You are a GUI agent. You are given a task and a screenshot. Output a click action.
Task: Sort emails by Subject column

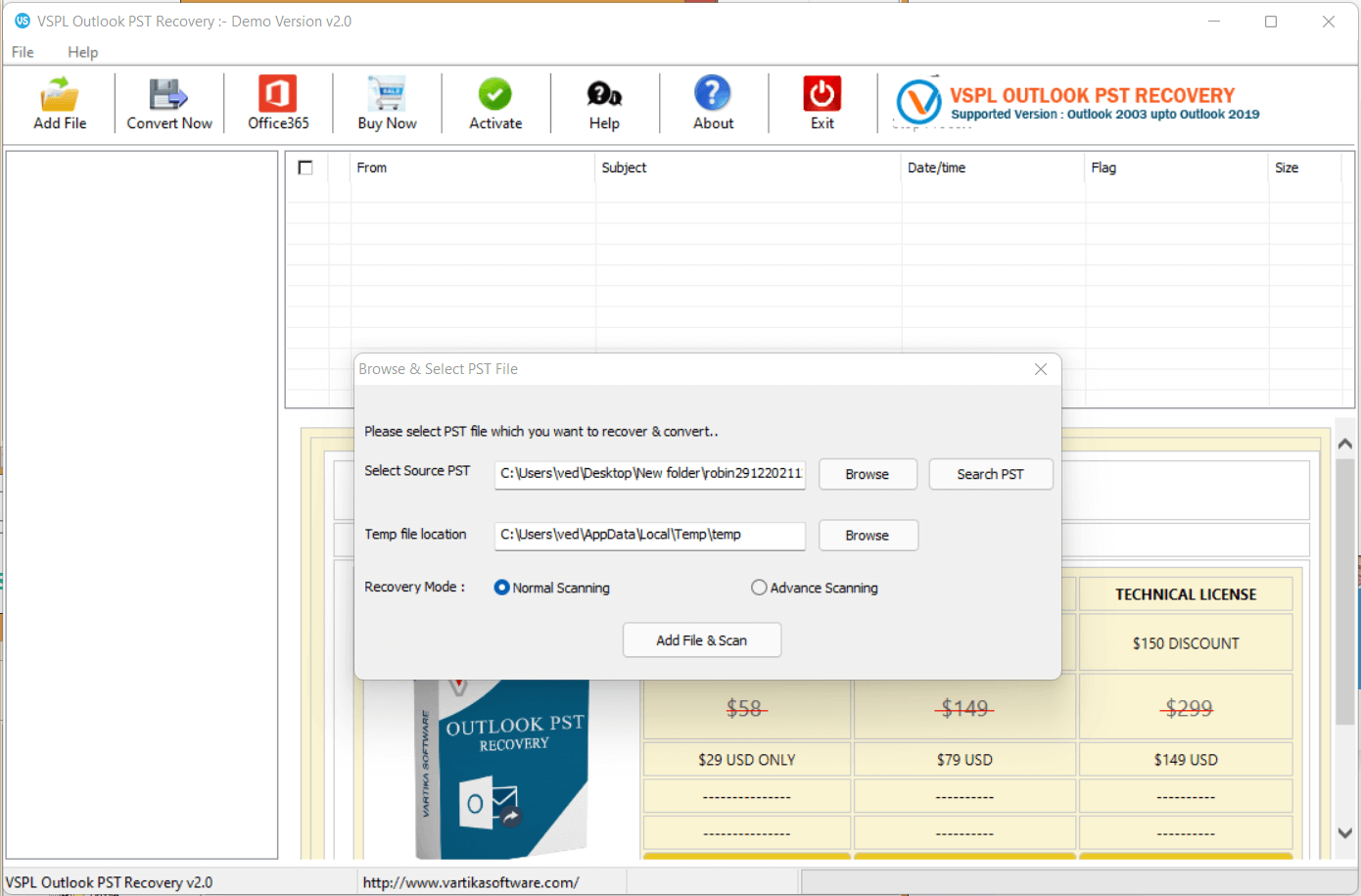748,167
